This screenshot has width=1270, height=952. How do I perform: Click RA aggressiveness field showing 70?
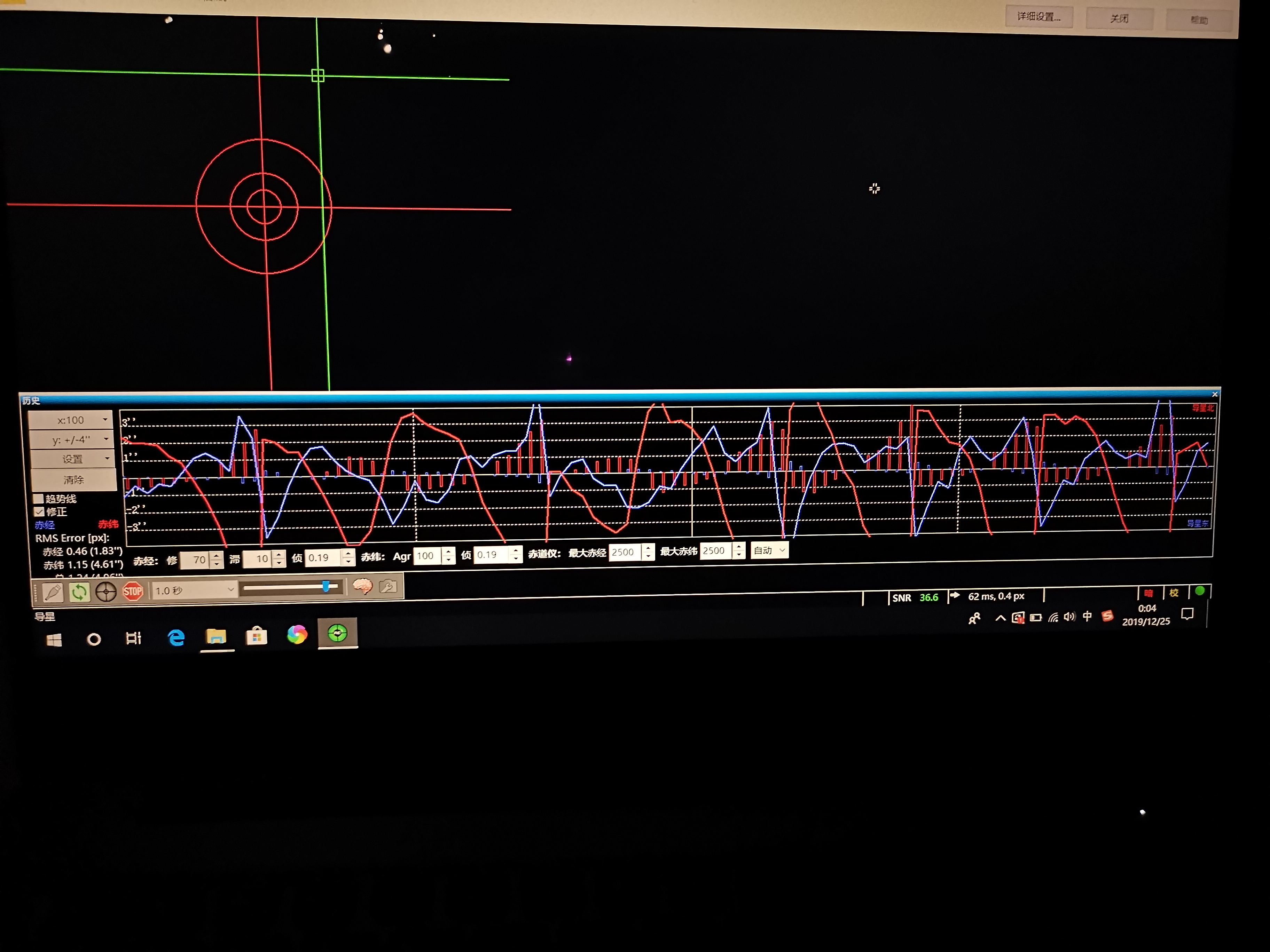point(195,560)
